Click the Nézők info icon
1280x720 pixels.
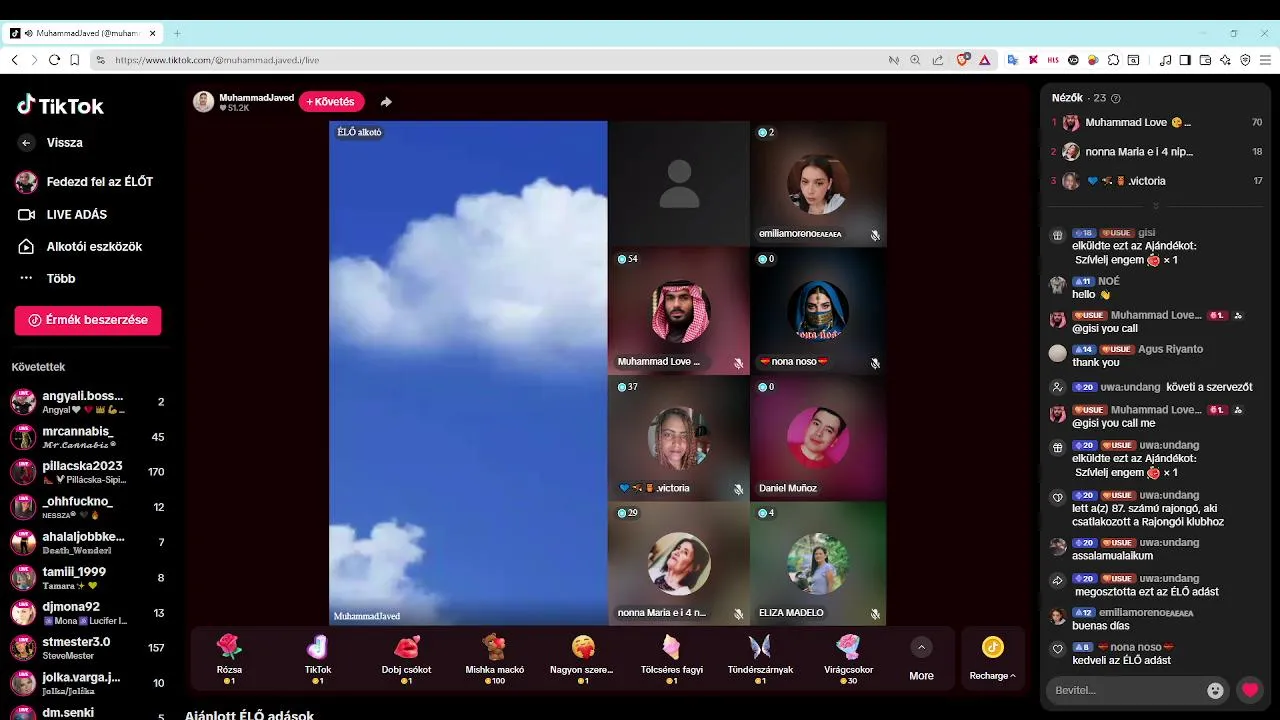[1116, 98]
